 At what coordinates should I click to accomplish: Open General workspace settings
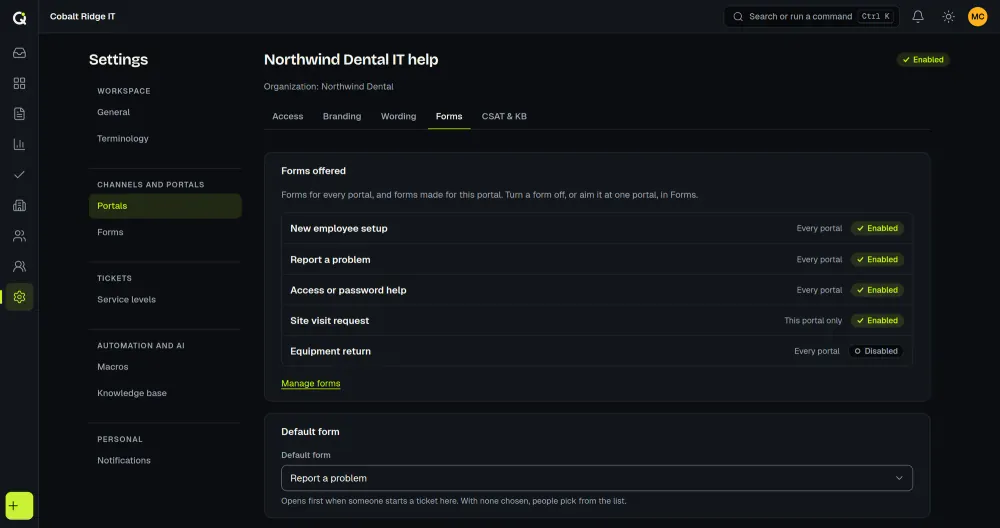tap(165, 112)
